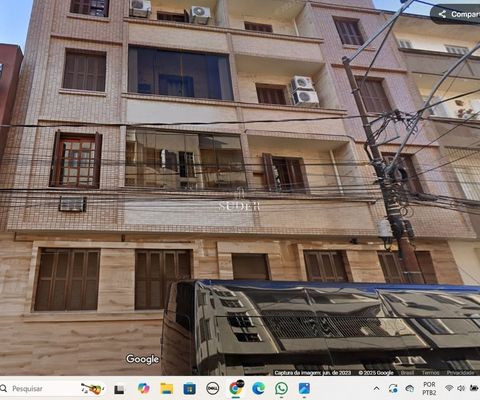Screen dimensions: 480x400
Task: Open the volume speaker tray icon
Action: click(461, 388)
